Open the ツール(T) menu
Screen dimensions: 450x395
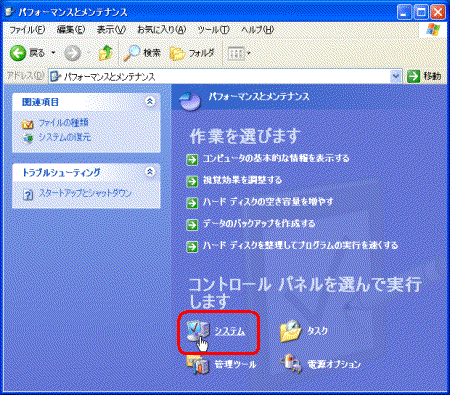click(x=213, y=30)
